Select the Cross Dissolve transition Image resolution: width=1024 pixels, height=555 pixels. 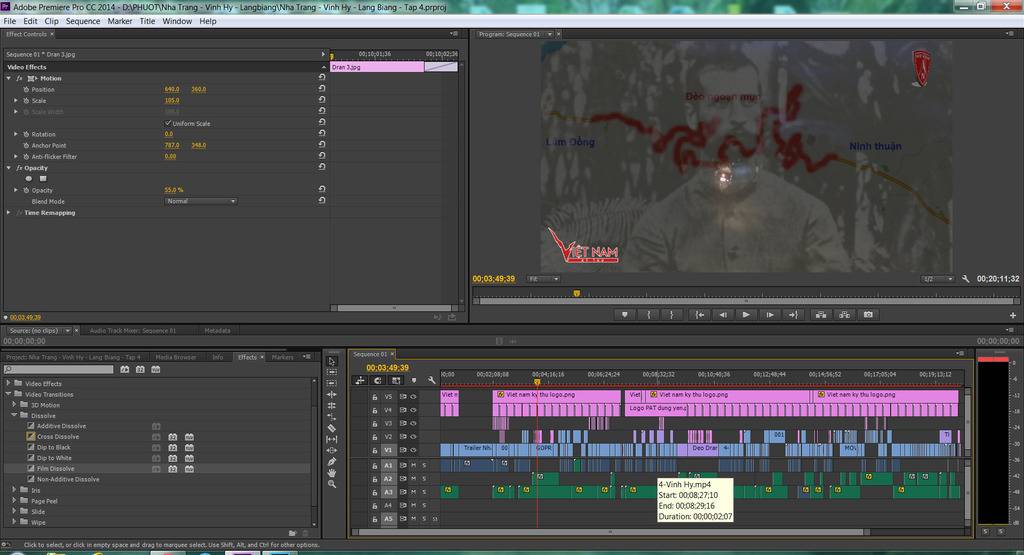point(57,436)
